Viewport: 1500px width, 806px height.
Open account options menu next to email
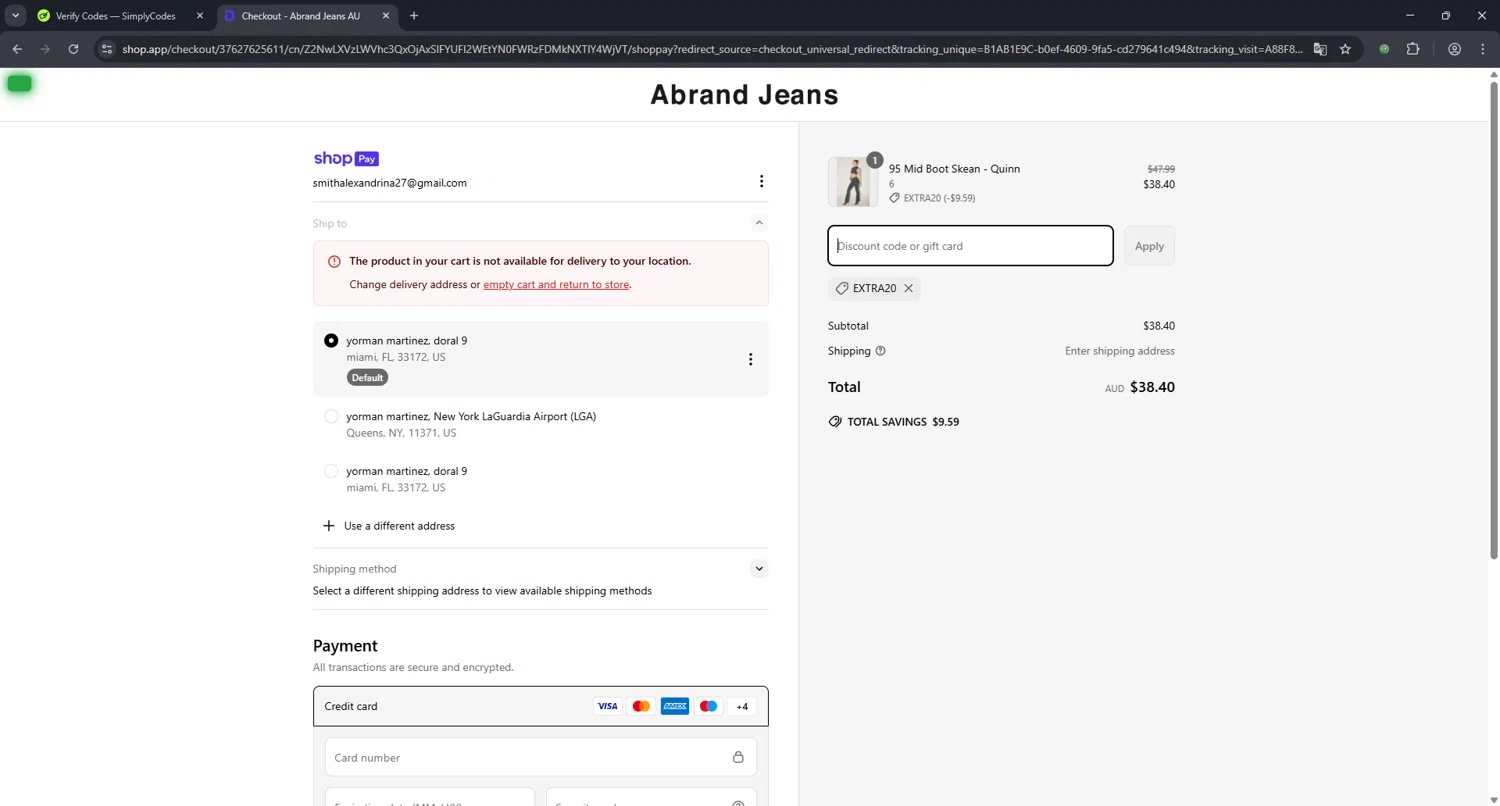coord(761,181)
